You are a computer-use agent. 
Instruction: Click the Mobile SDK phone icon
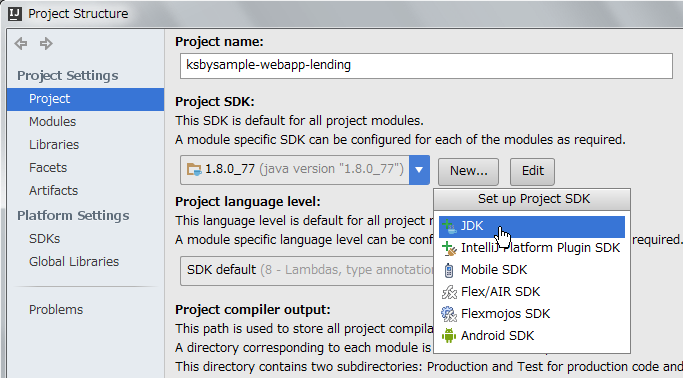tap(449, 270)
